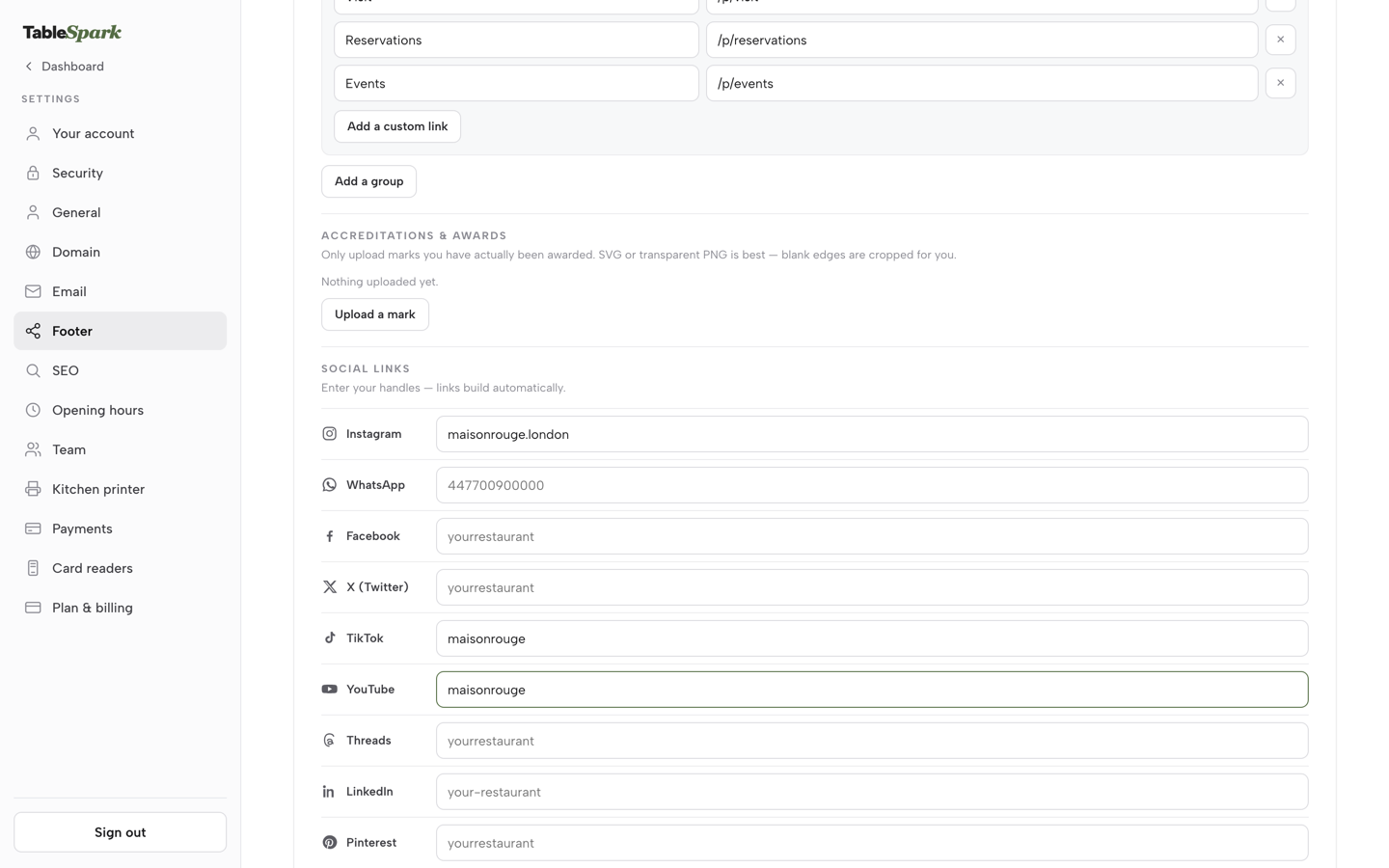Focus the LinkedIn handle field
Image resolution: width=1389 pixels, height=868 pixels.
[872, 792]
